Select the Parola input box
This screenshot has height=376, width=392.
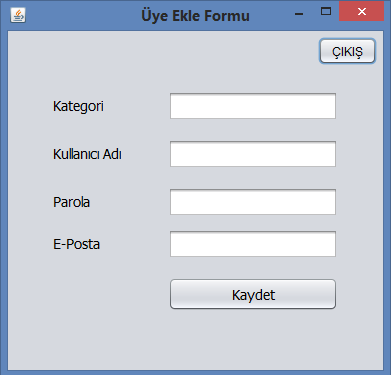[x=253, y=202]
